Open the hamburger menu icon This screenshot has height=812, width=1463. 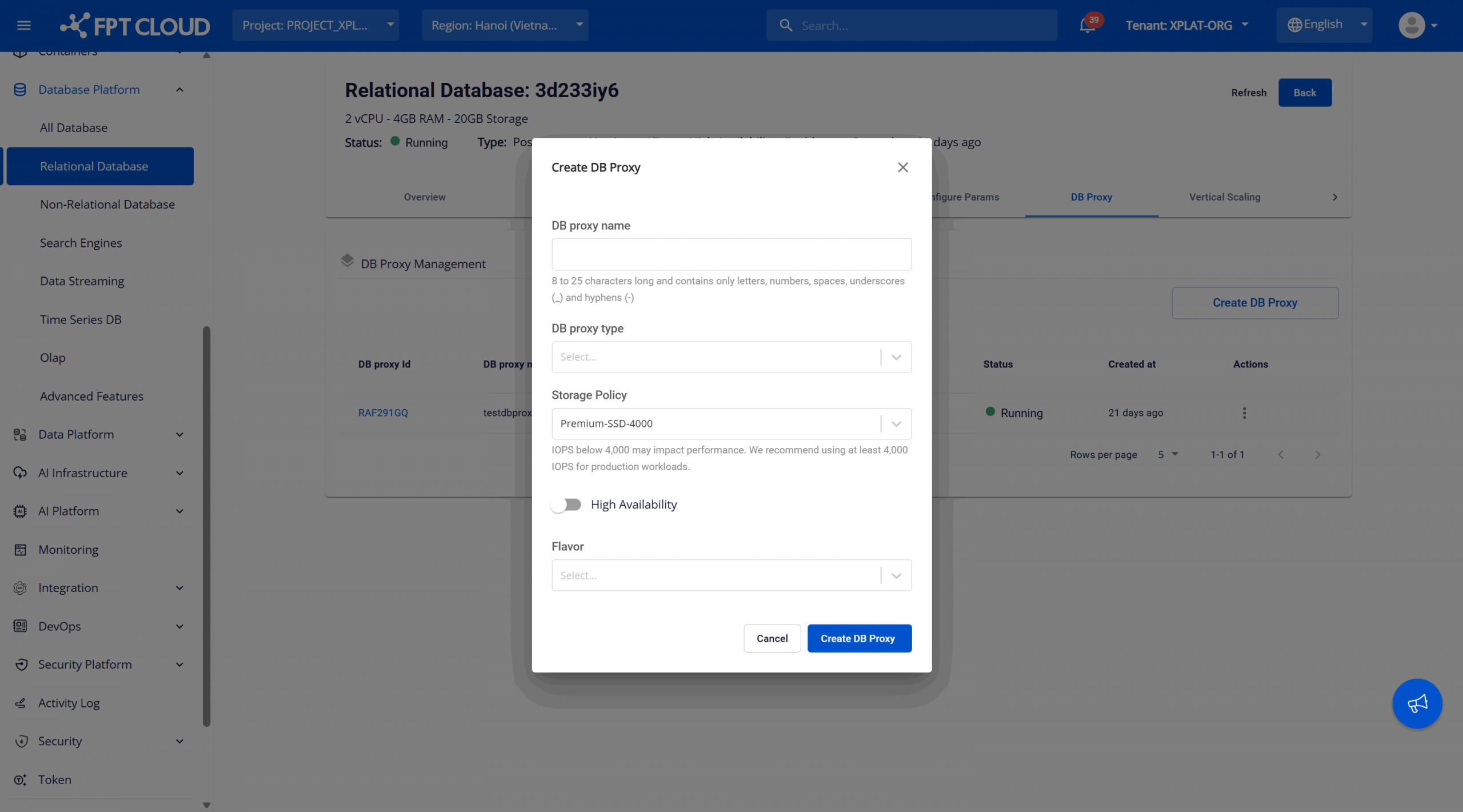pos(24,25)
